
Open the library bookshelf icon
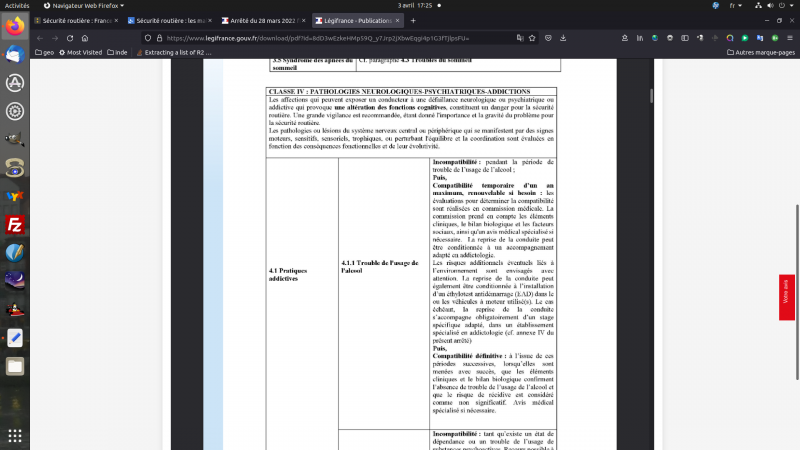click(x=639, y=38)
